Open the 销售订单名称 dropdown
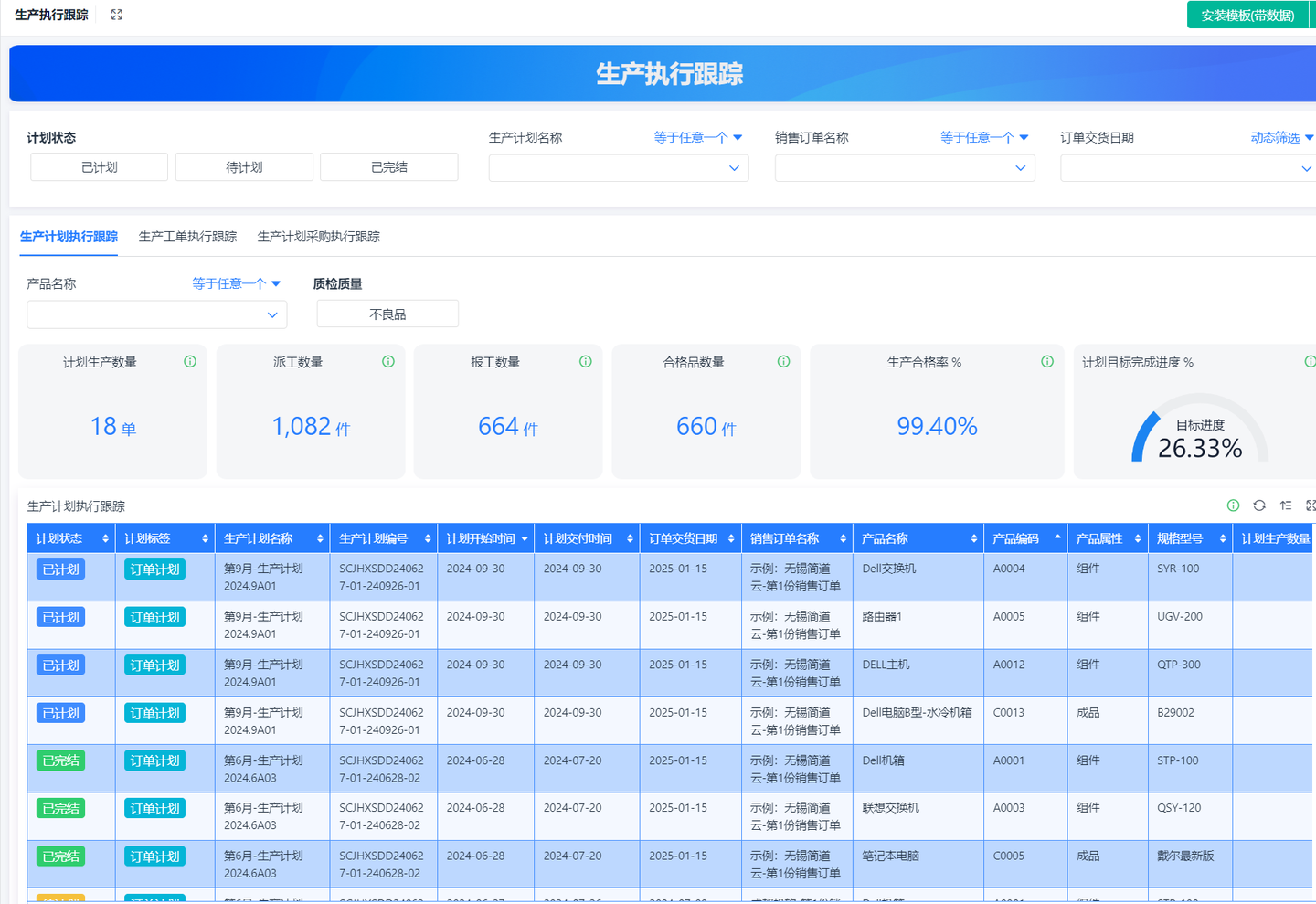This screenshot has height=904, width=1316. (904, 167)
